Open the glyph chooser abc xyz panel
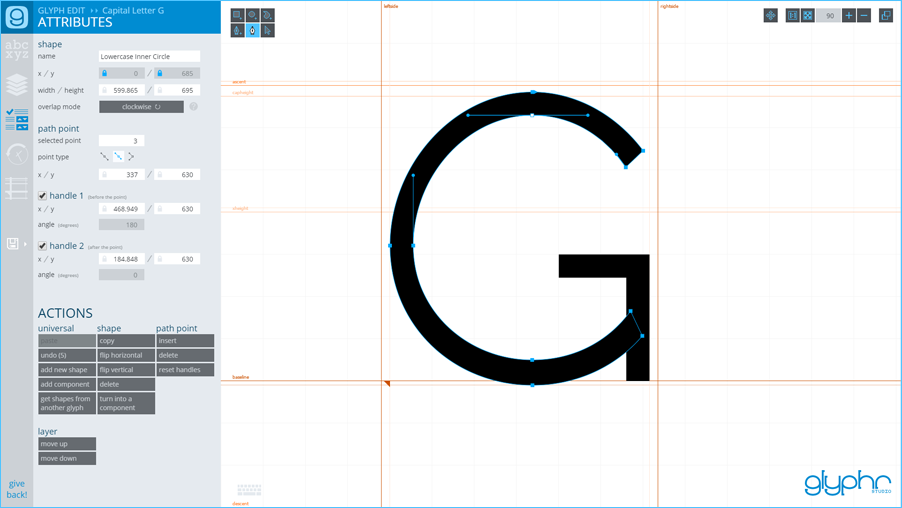The width and height of the screenshot is (902, 508). (x=17, y=49)
